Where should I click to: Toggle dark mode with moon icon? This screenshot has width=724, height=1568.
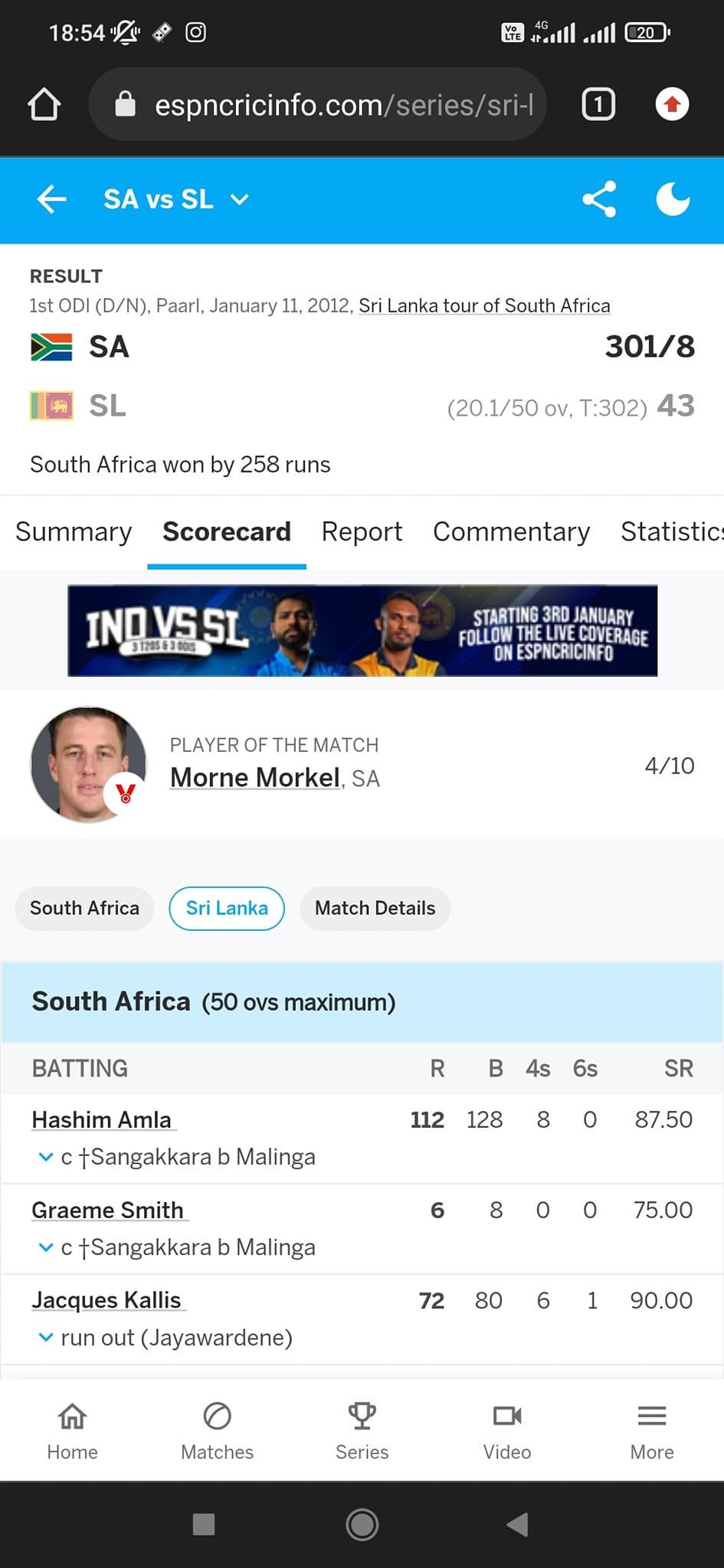click(673, 200)
